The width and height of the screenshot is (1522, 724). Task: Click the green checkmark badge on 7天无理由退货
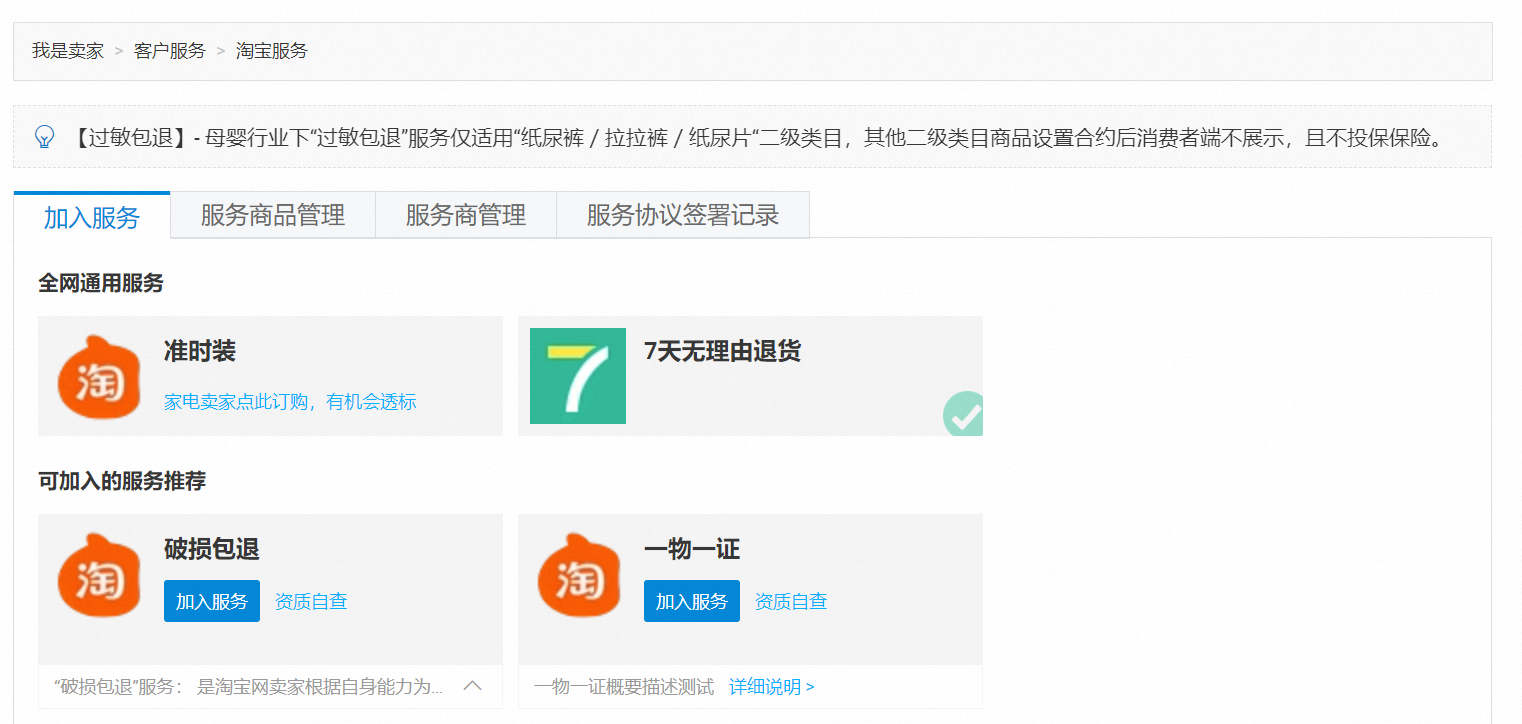click(x=963, y=415)
